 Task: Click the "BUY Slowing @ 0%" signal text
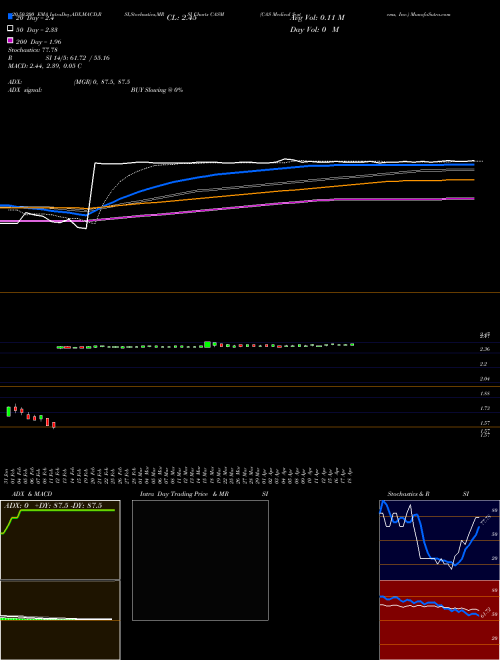click(x=157, y=90)
